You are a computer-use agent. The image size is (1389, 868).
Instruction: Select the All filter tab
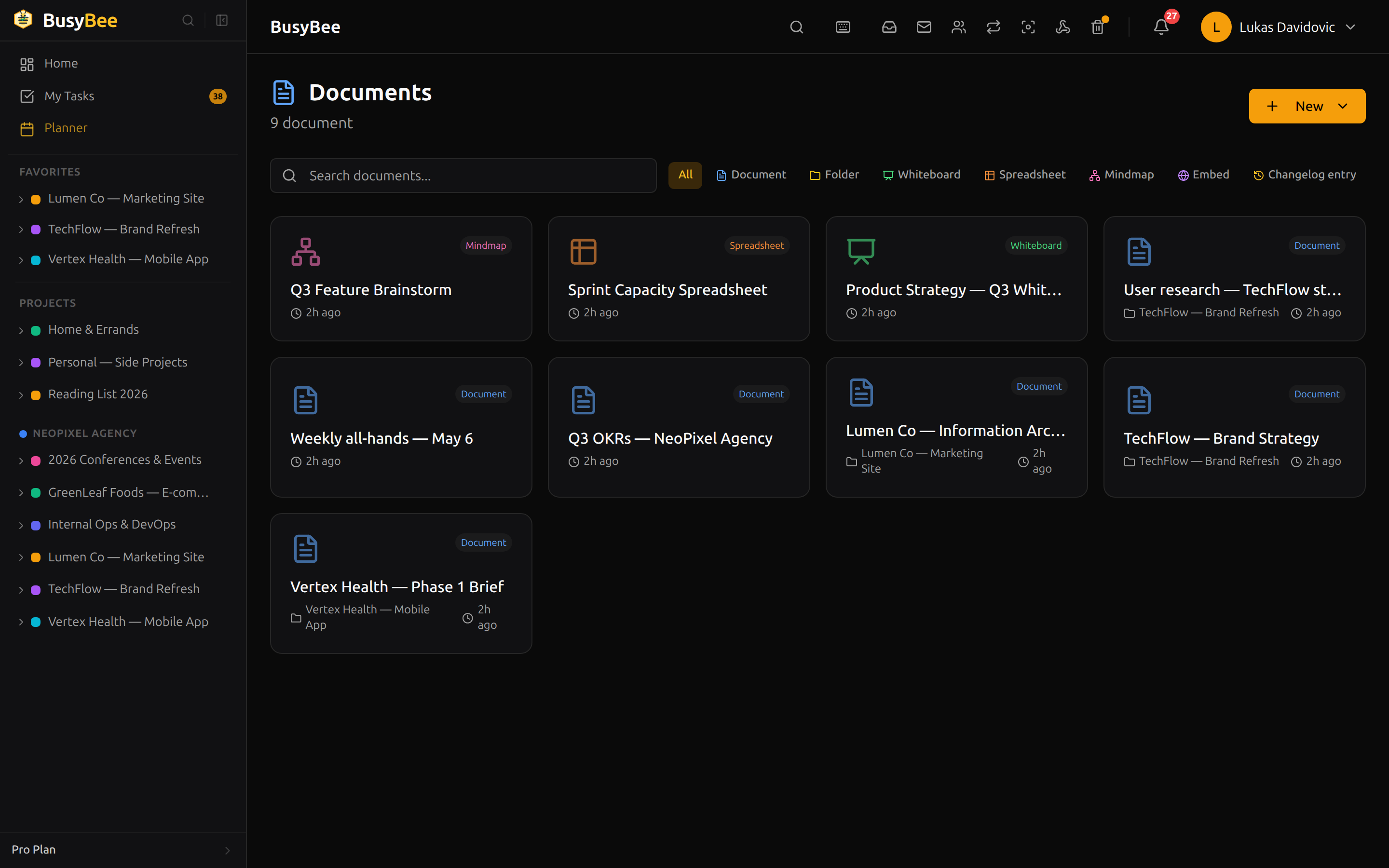pyautogui.click(x=685, y=175)
